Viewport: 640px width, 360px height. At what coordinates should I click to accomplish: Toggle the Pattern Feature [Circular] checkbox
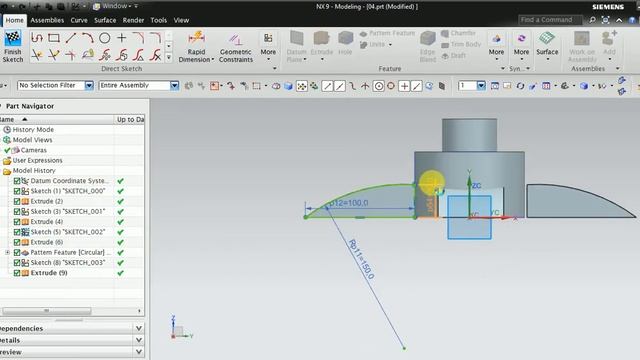pyautogui.click(x=17, y=252)
